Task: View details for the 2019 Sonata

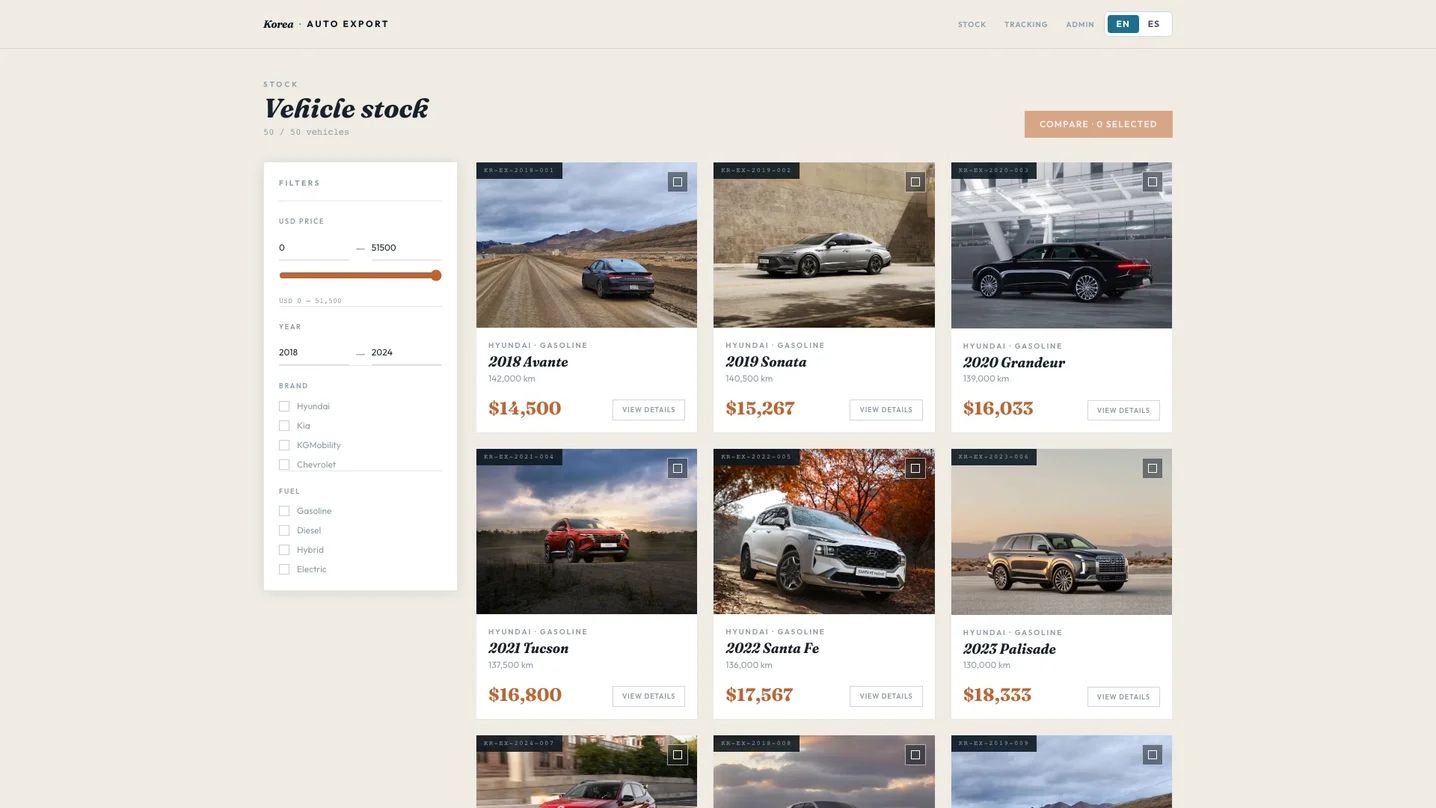Action: coord(886,410)
